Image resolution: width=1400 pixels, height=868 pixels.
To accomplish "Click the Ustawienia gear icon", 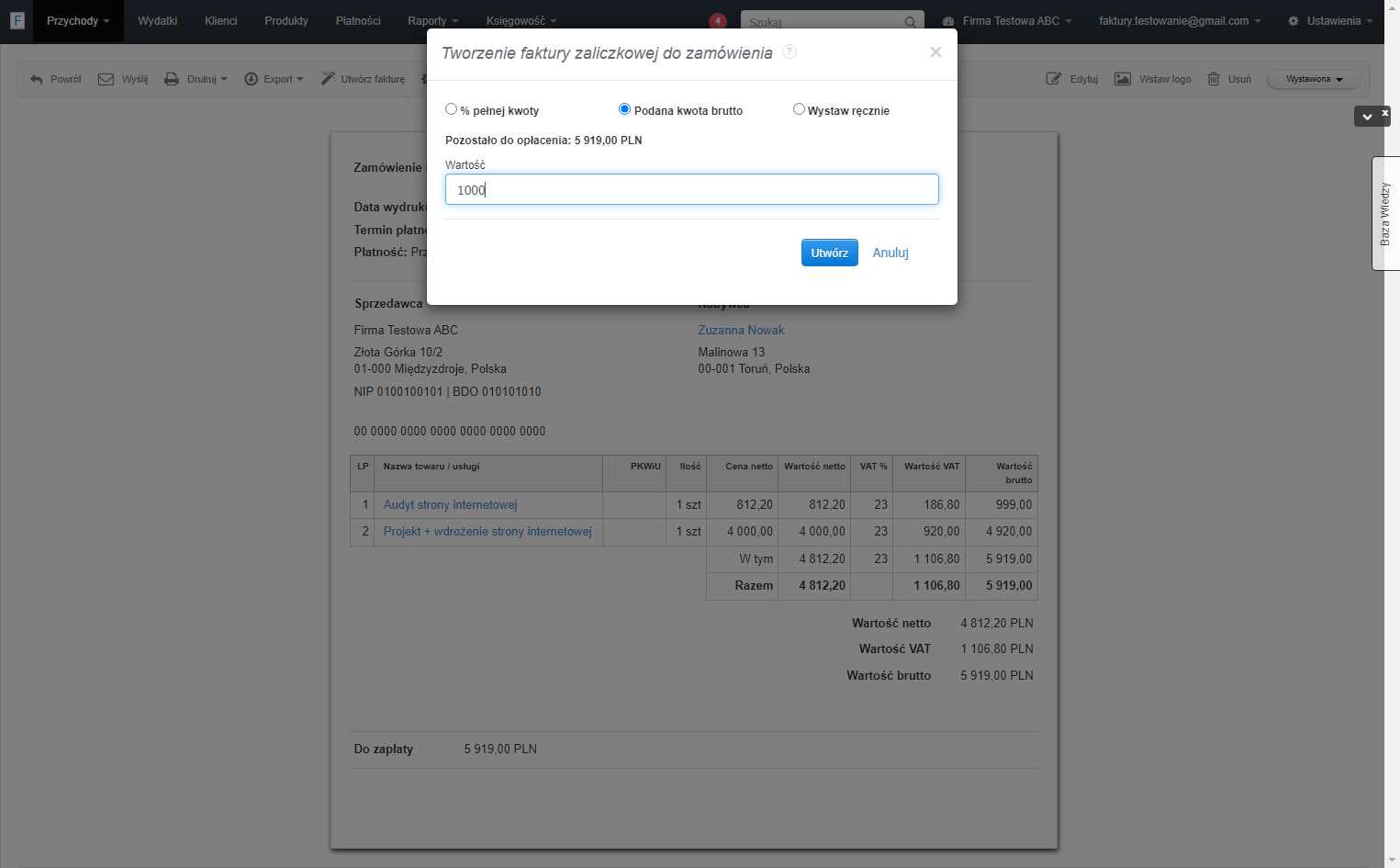I will pyautogui.click(x=1294, y=21).
